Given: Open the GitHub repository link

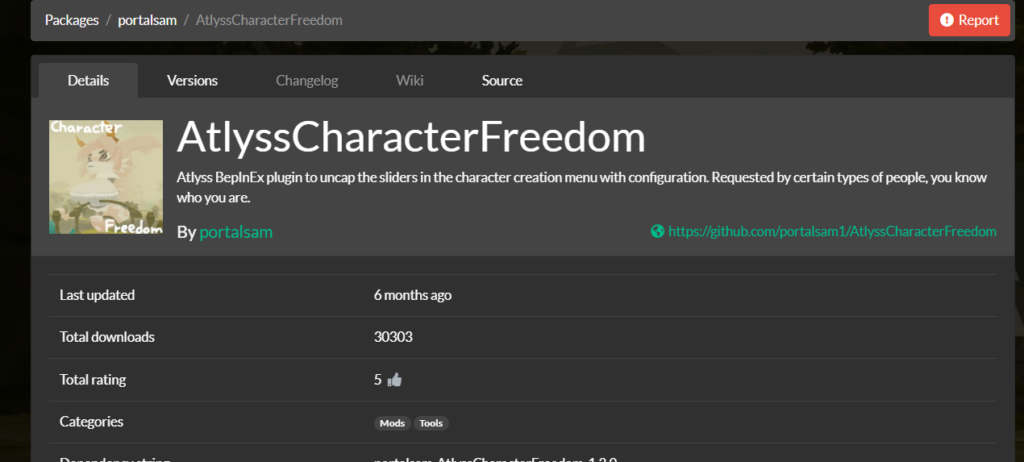Looking at the screenshot, I should (832, 231).
